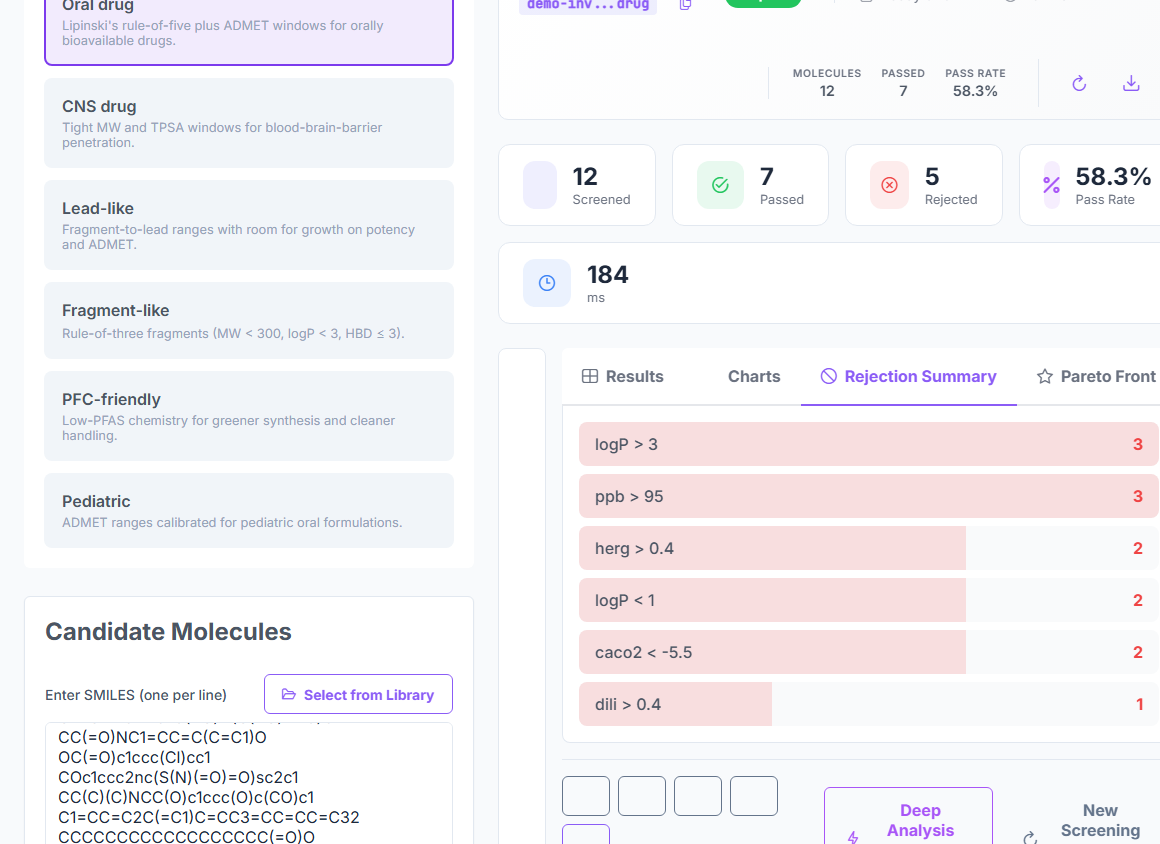1160x844 pixels.
Task: Choose the Fragment-like profile
Action: point(249,320)
